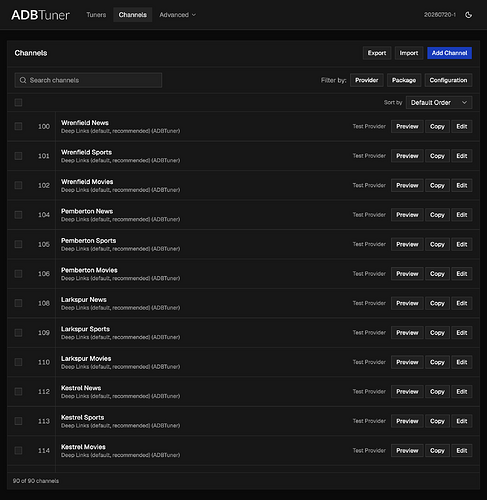Click channel number 104
This screenshot has height=500, width=487.
coord(44,215)
